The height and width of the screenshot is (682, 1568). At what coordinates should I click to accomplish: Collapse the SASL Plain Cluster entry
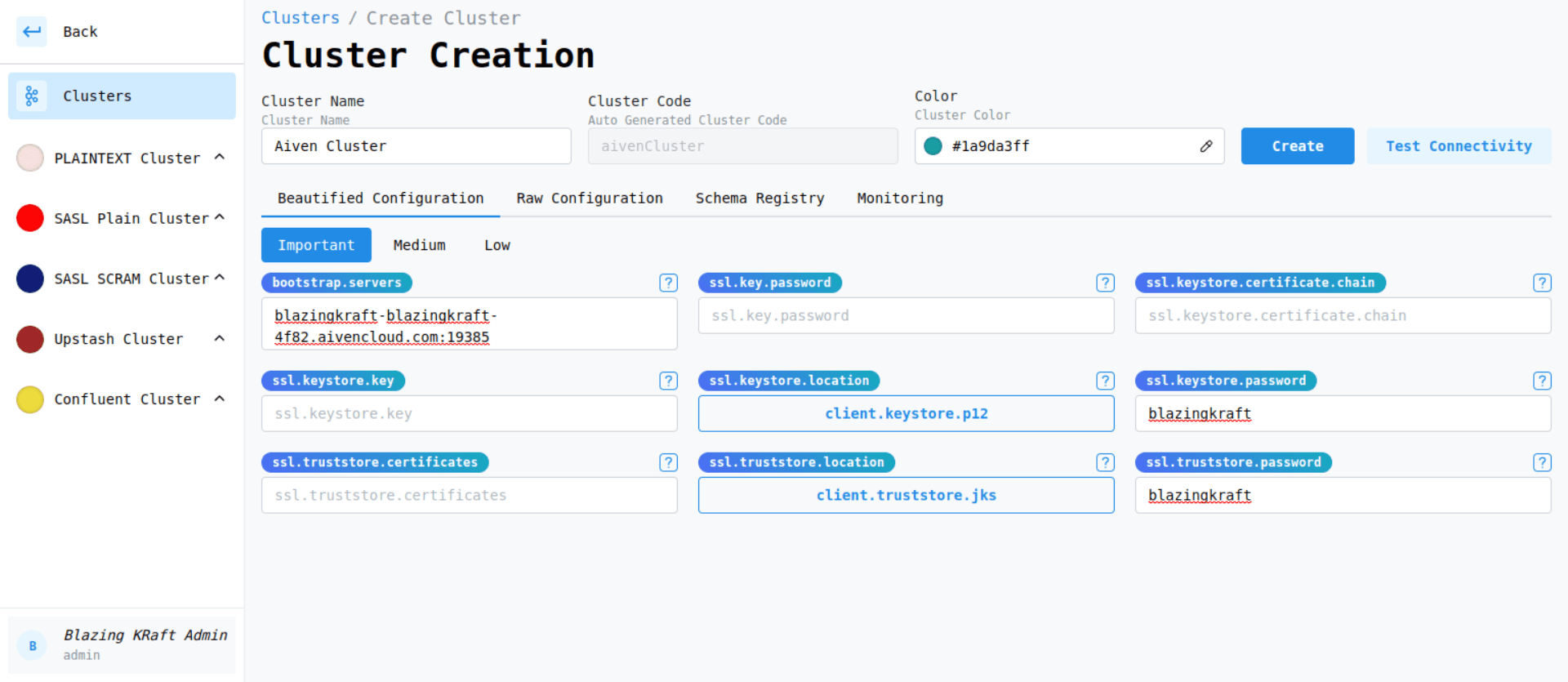tap(220, 217)
